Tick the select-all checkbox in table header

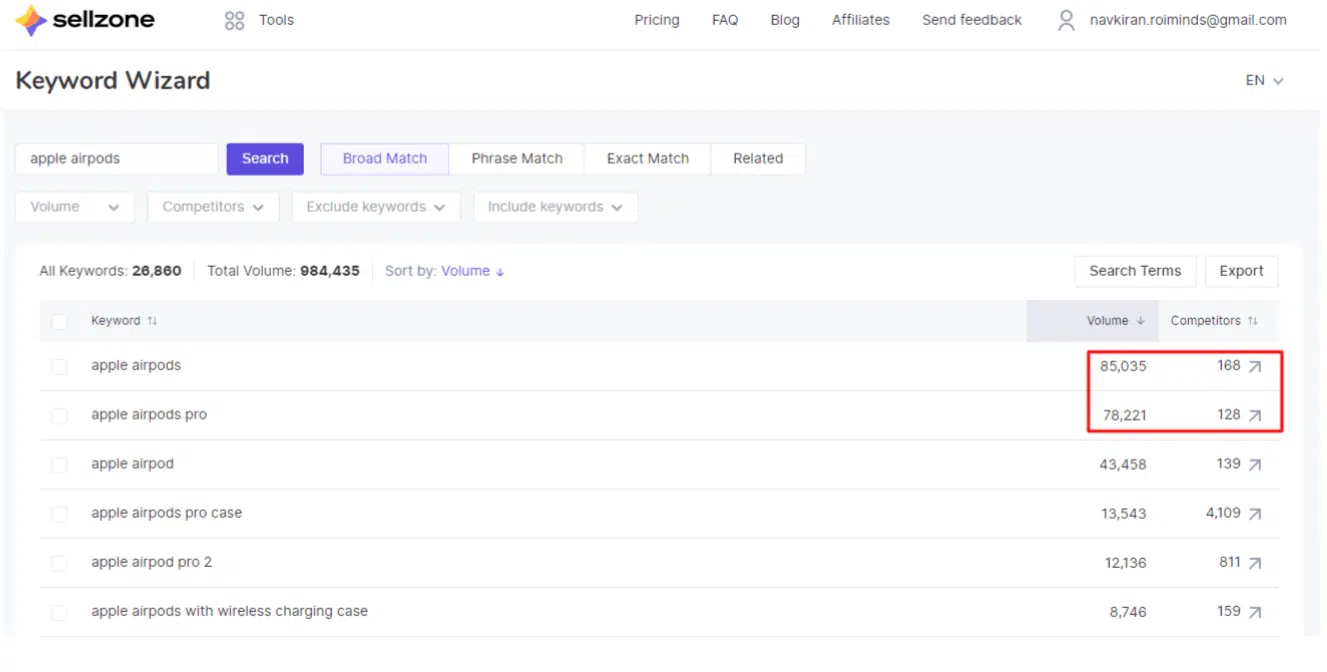click(59, 321)
